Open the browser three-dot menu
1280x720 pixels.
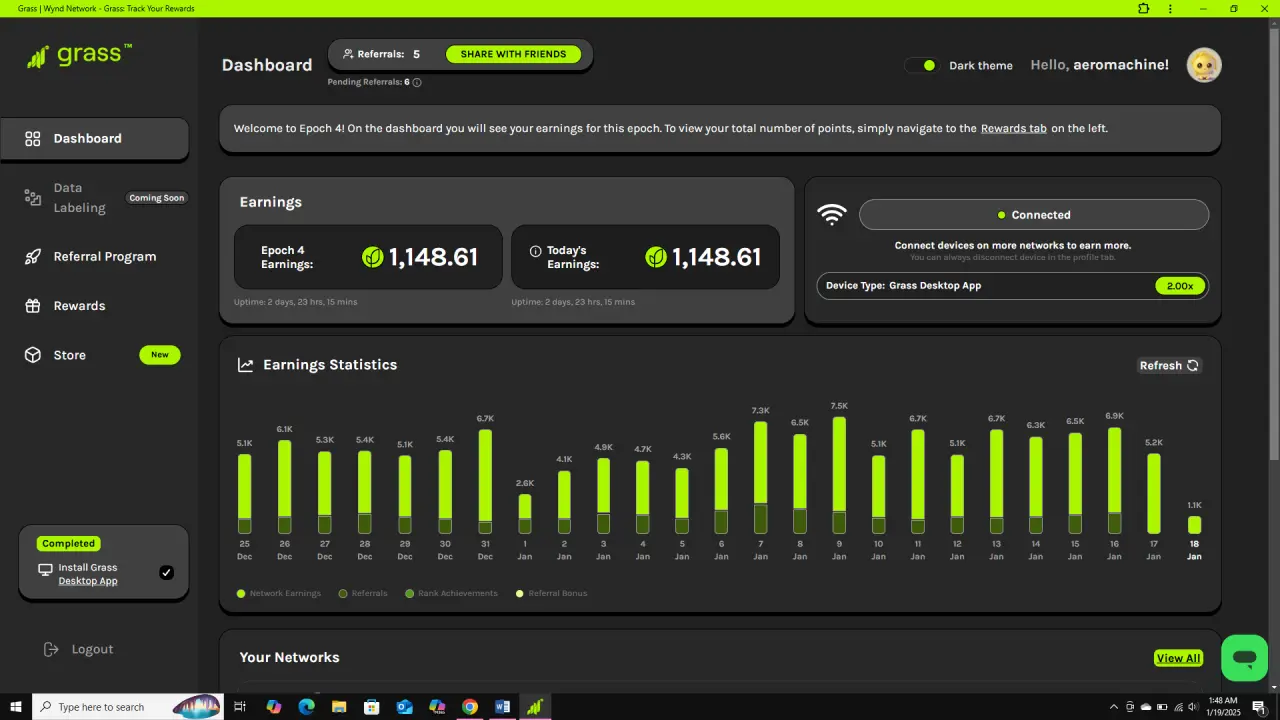(x=1170, y=8)
